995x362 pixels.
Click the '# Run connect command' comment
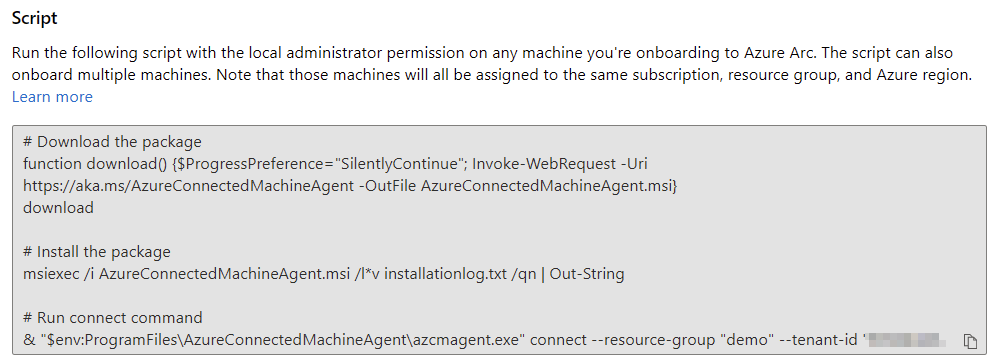tap(113, 318)
